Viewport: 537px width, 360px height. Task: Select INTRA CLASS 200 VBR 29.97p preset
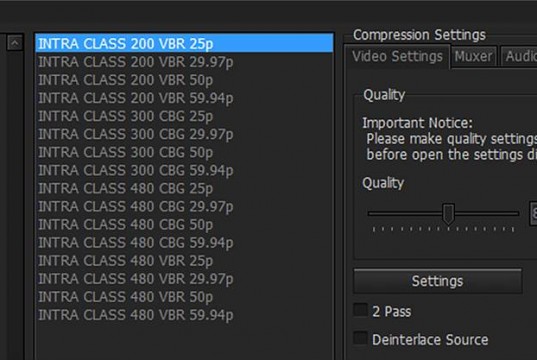(x=184, y=62)
